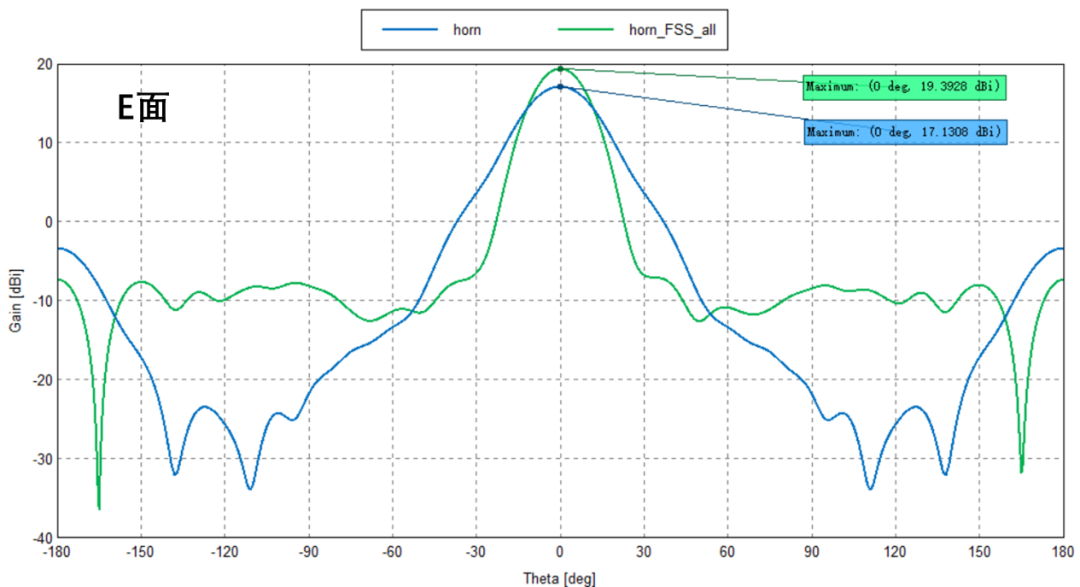Click the x-axis tick label 180
This screenshot has height=587, width=1080.
click(x=1063, y=552)
